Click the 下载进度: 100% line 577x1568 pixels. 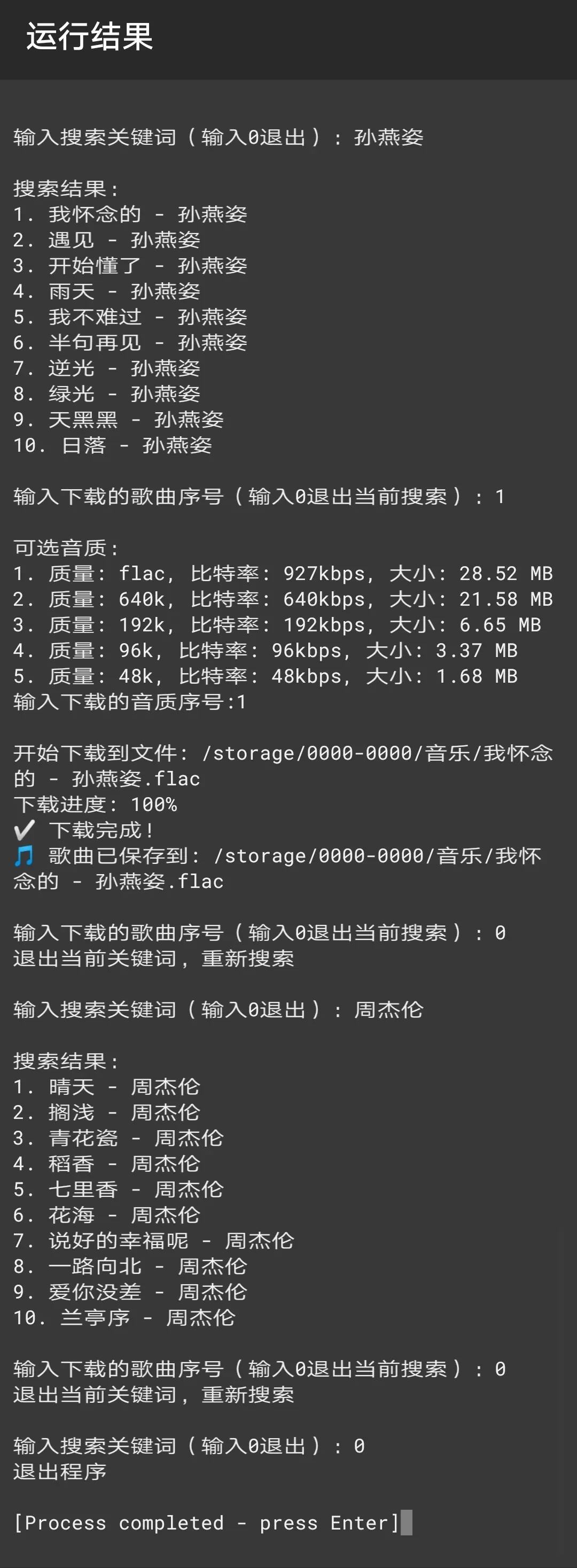95,805
